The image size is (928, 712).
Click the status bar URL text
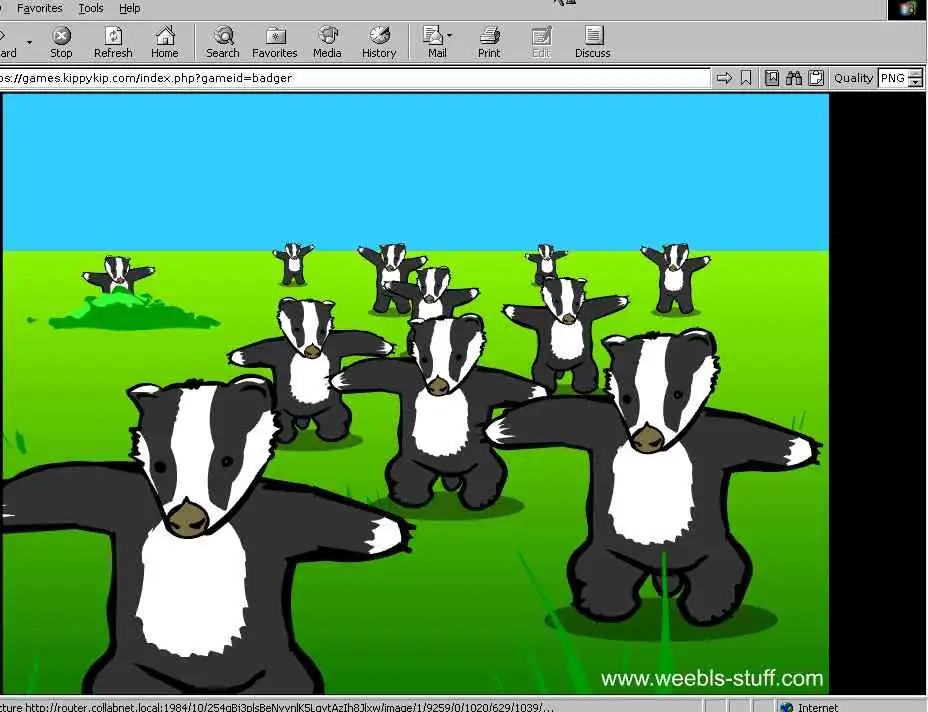(276, 707)
